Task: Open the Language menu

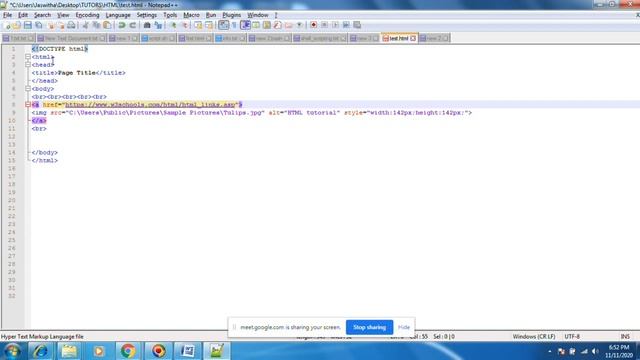Action: pos(118,15)
